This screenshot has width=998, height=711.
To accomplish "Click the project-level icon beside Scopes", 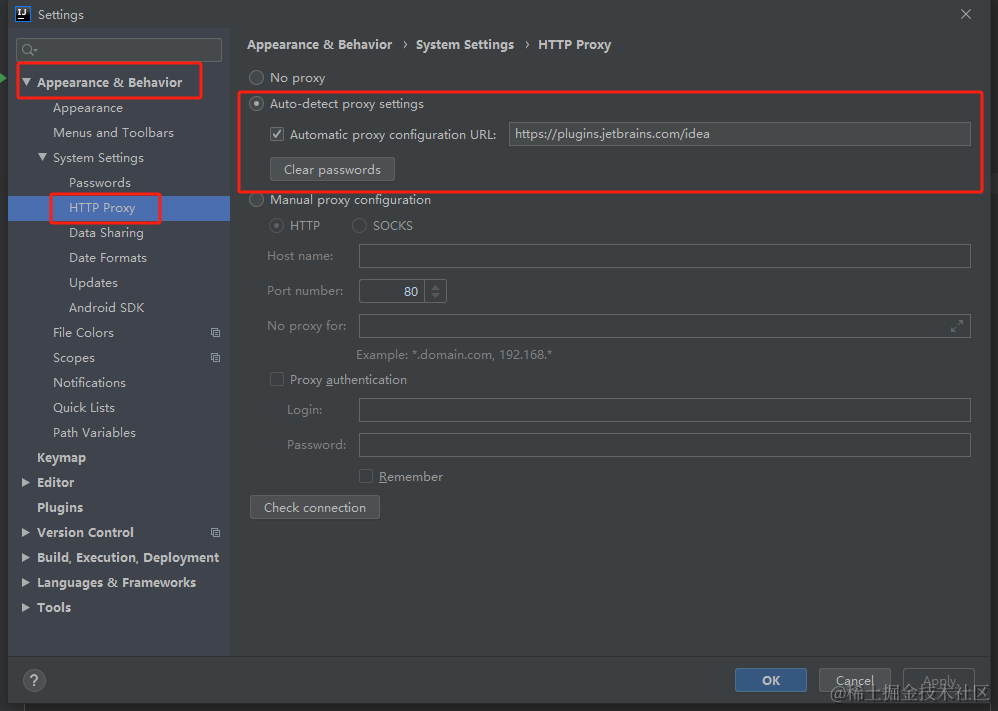I will pos(216,358).
